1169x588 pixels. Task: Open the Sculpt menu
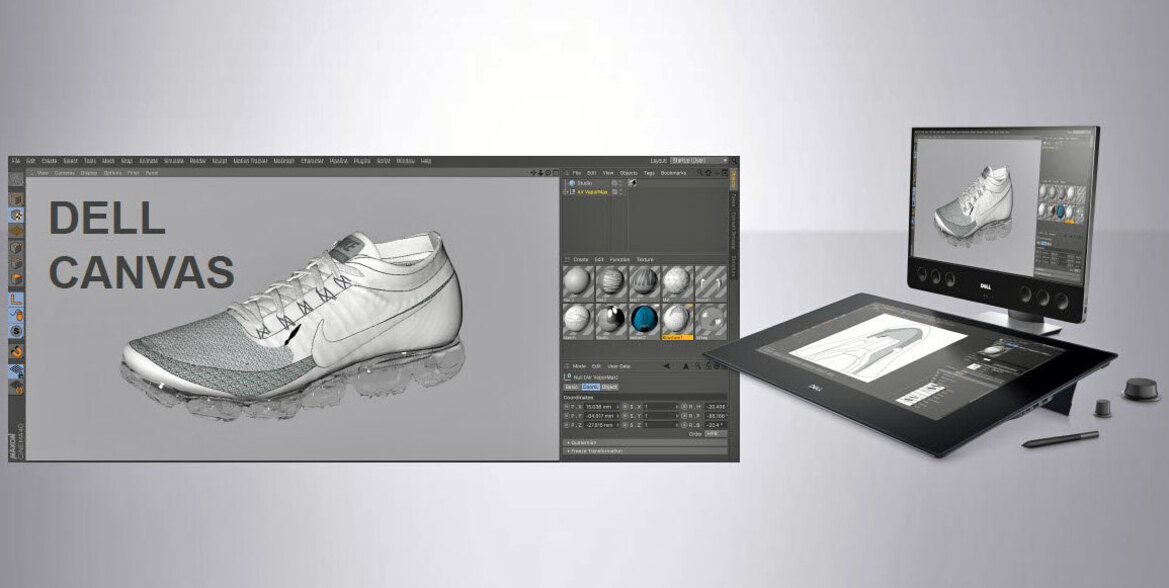219,161
